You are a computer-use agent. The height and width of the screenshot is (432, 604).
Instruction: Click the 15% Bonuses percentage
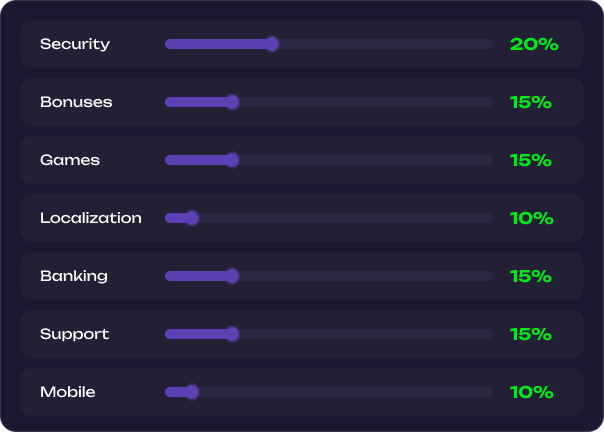click(x=531, y=102)
